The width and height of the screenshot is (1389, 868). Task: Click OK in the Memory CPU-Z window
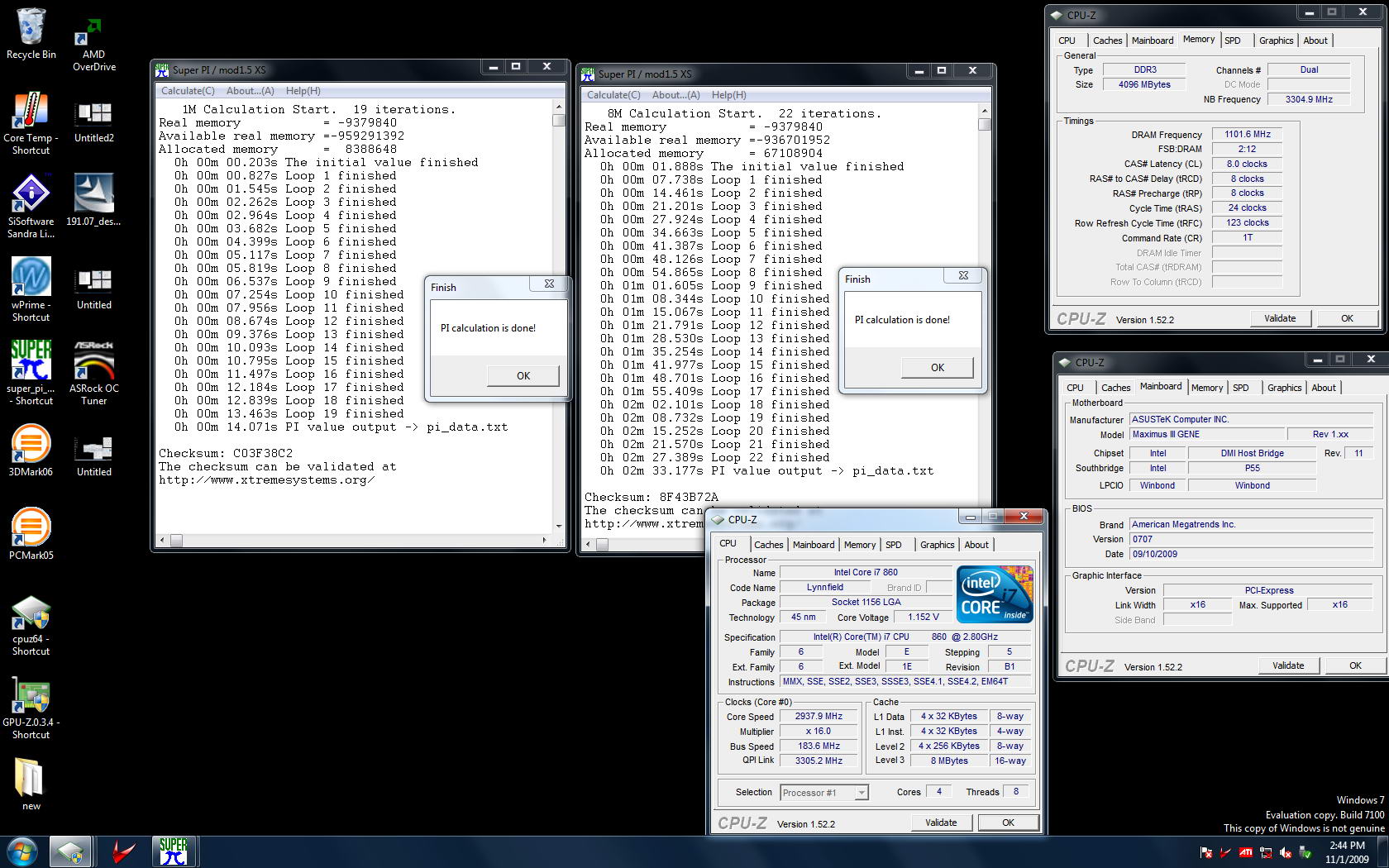pyautogui.click(x=1347, y=318)
